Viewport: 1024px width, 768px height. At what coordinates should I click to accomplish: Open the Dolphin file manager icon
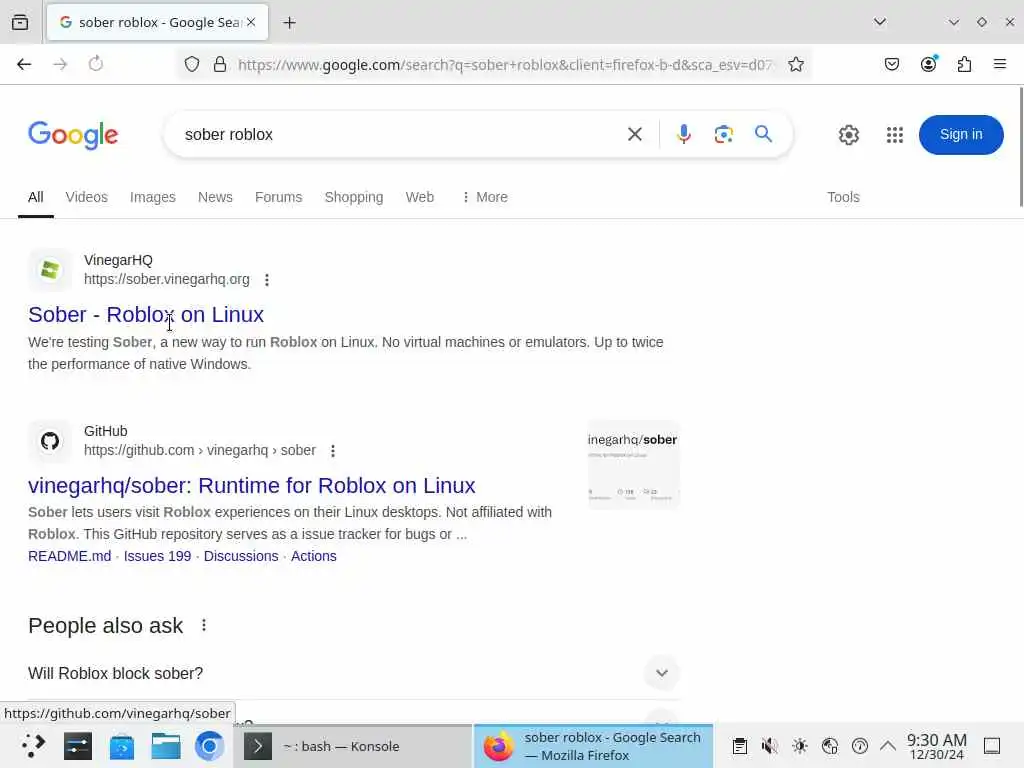[x=166, y=746]
